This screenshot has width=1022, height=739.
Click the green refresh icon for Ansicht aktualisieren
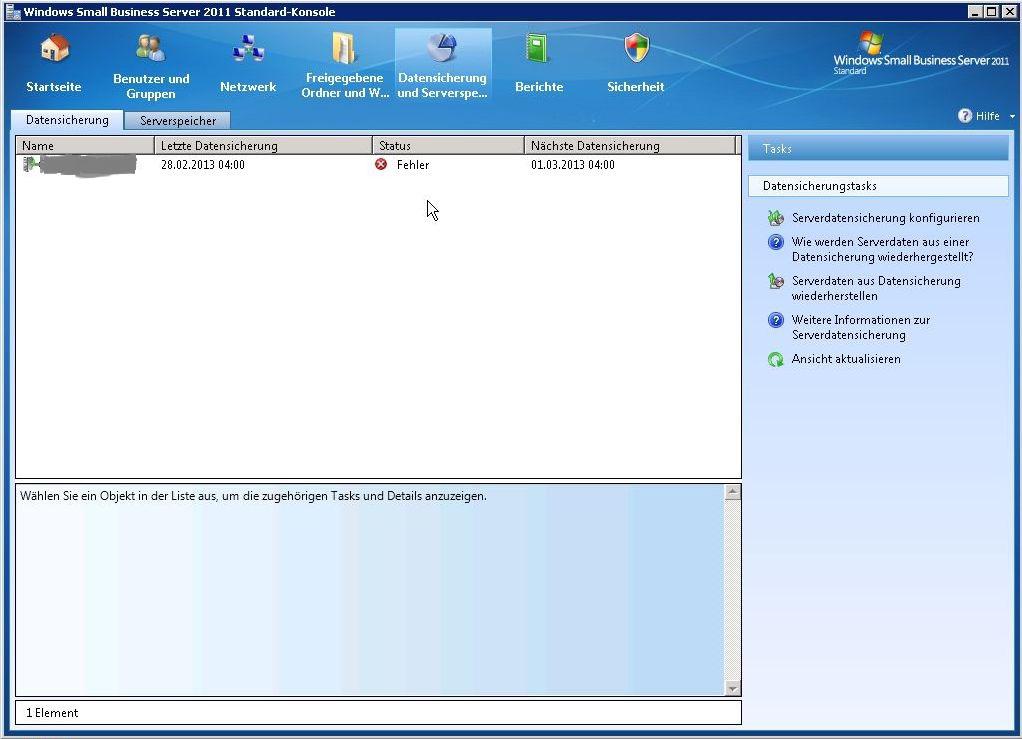775,359
